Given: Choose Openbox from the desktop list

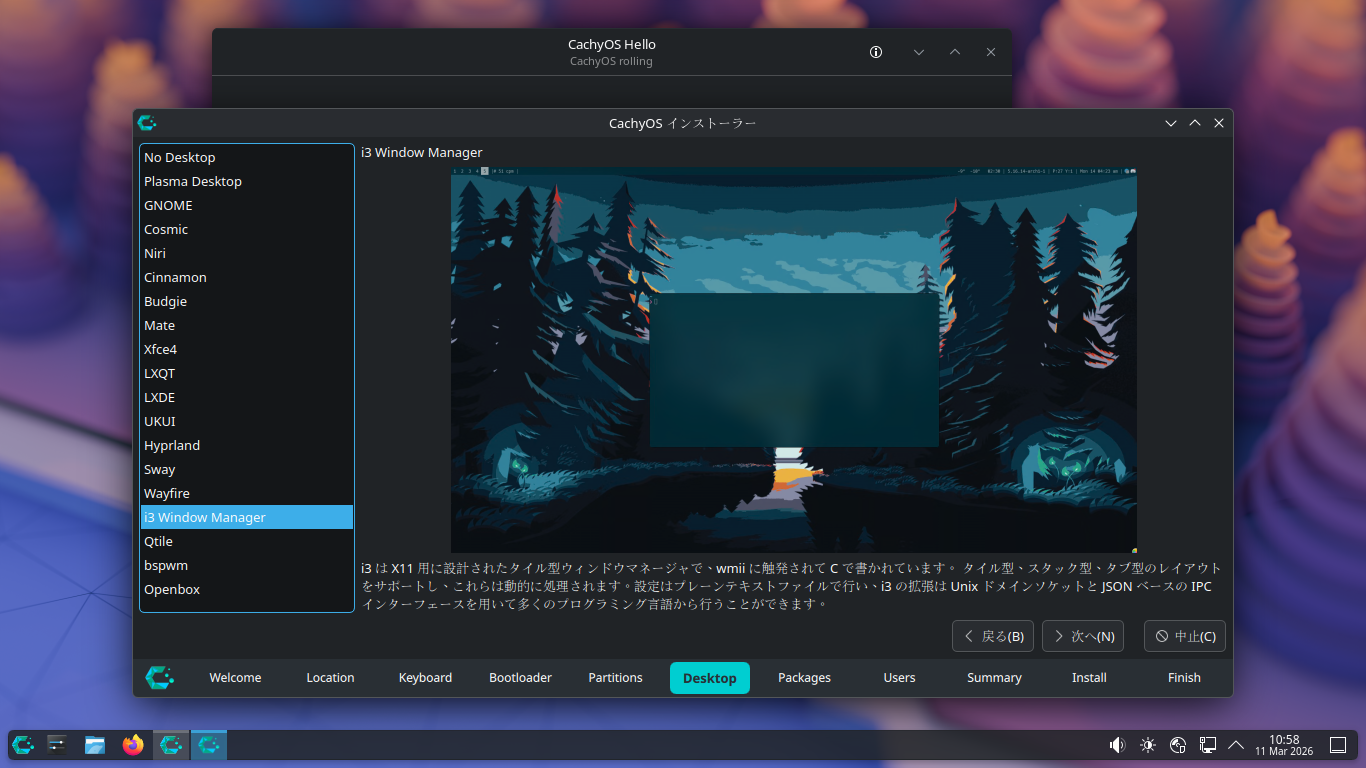Looking at the screenshot, I should [x=247, y=589].
